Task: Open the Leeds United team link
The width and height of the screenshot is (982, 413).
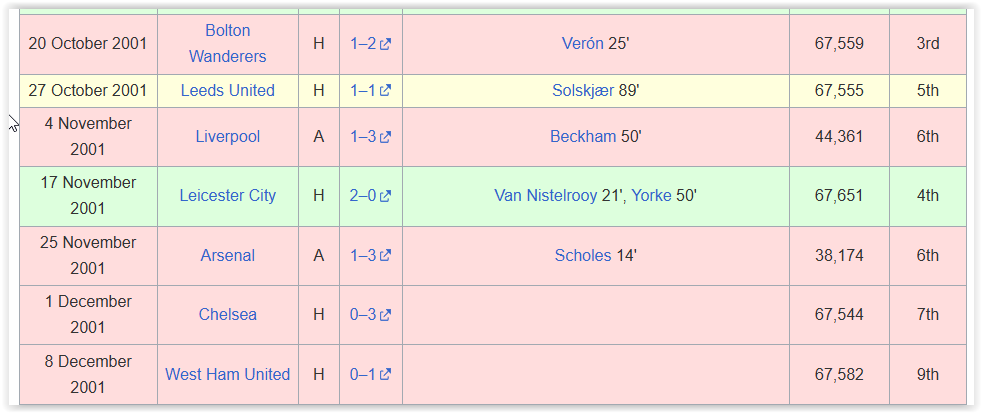Action: 228,90
